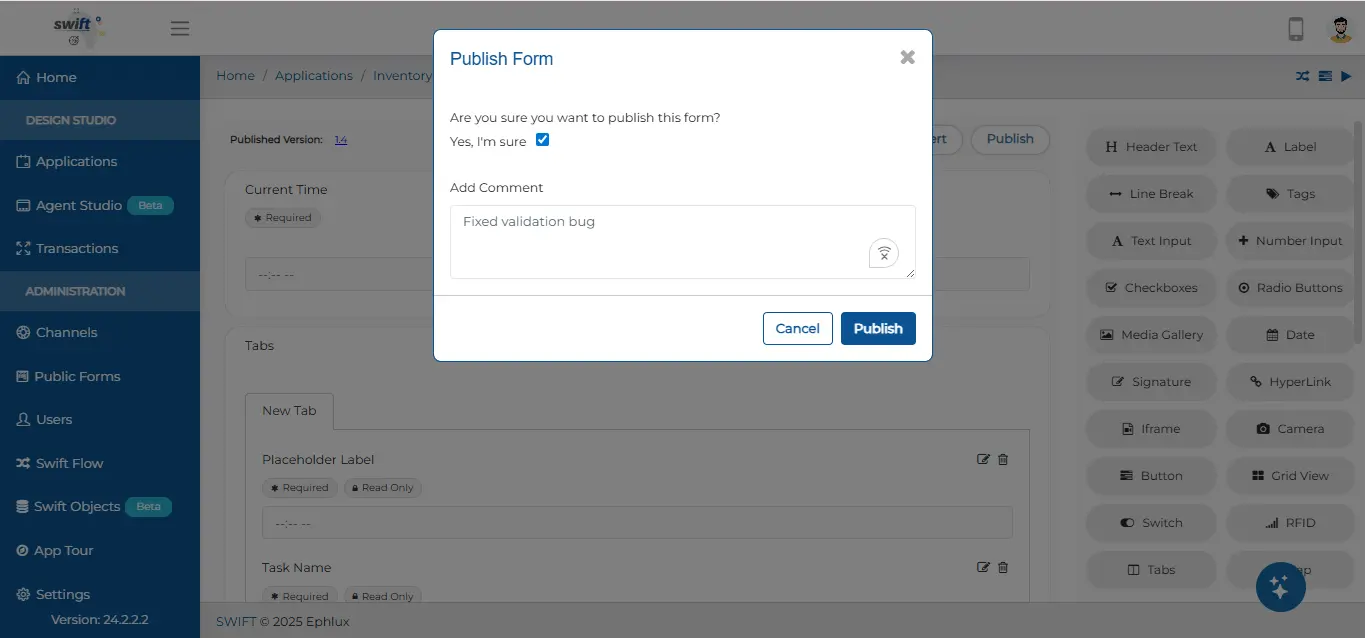Screen dimensions: 1365x638
Task: Click the sparkle AI assistant floating button
Action: click(x=1281, y=586)
